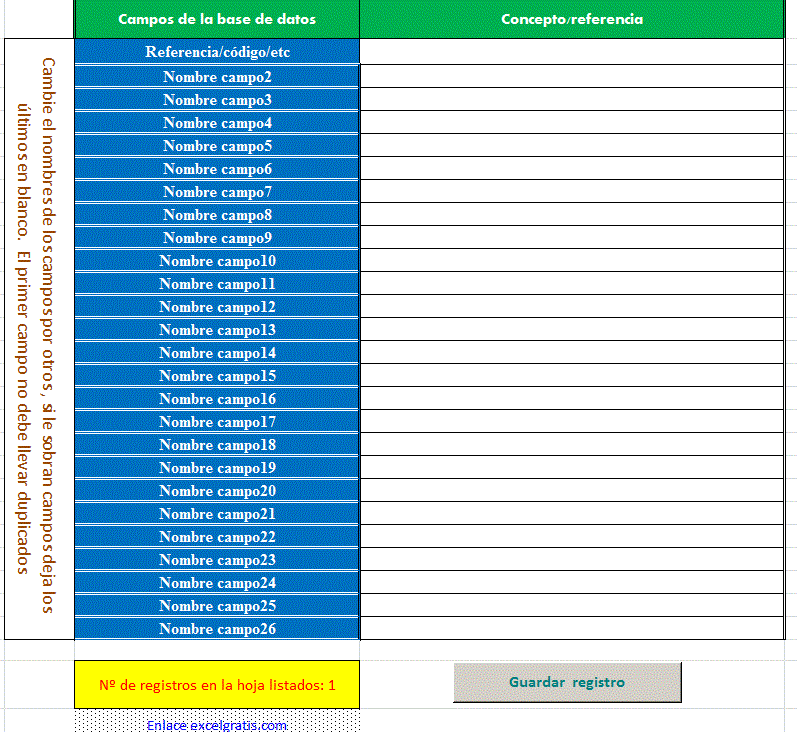Viewport: 797px width, 732px height.
Task: Click the input cell beside Nombre campo21
Action: coord(572,513)
